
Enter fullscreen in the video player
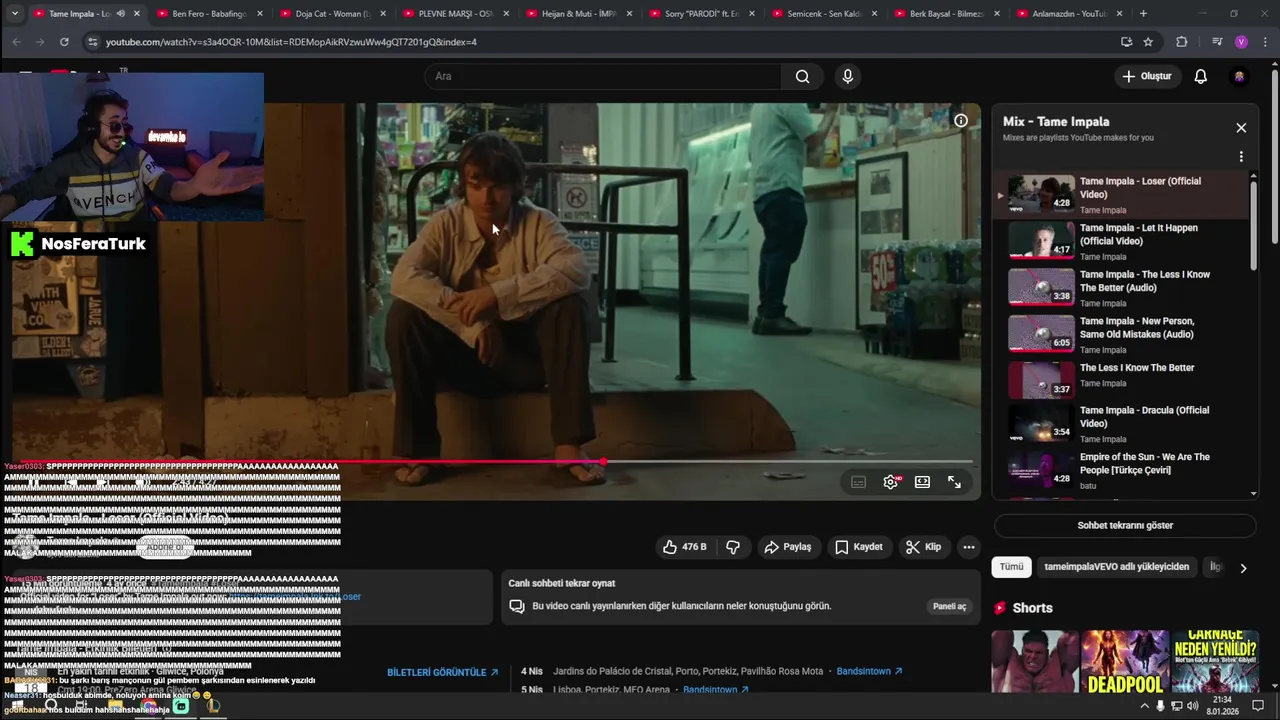[954, 482]
